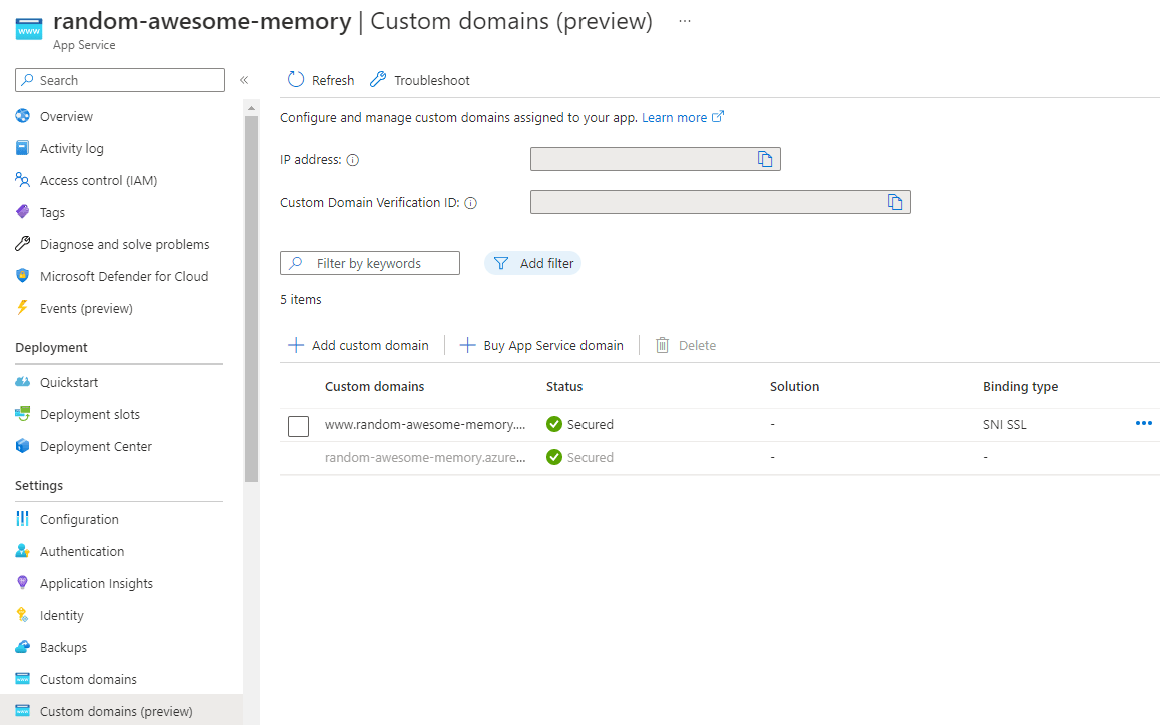Image resolution: width=1160 pixels, height=725 pixels.
Task: Click the Binding type column header
Action: [1020, 386]
